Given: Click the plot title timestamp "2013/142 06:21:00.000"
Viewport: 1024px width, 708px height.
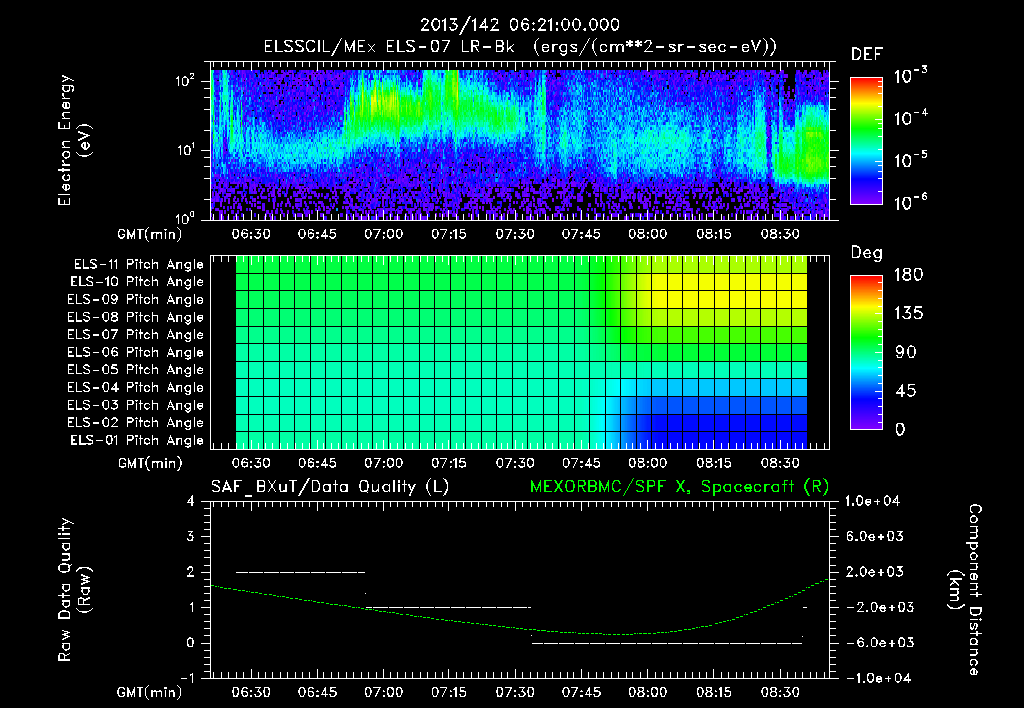Looking at the screenshot, I should [519, 25].
